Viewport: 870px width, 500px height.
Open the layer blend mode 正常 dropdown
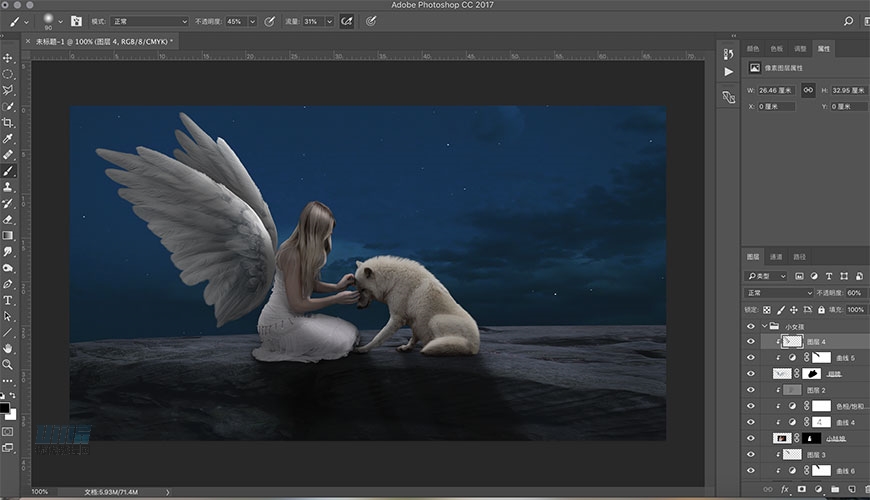[778, 292]
